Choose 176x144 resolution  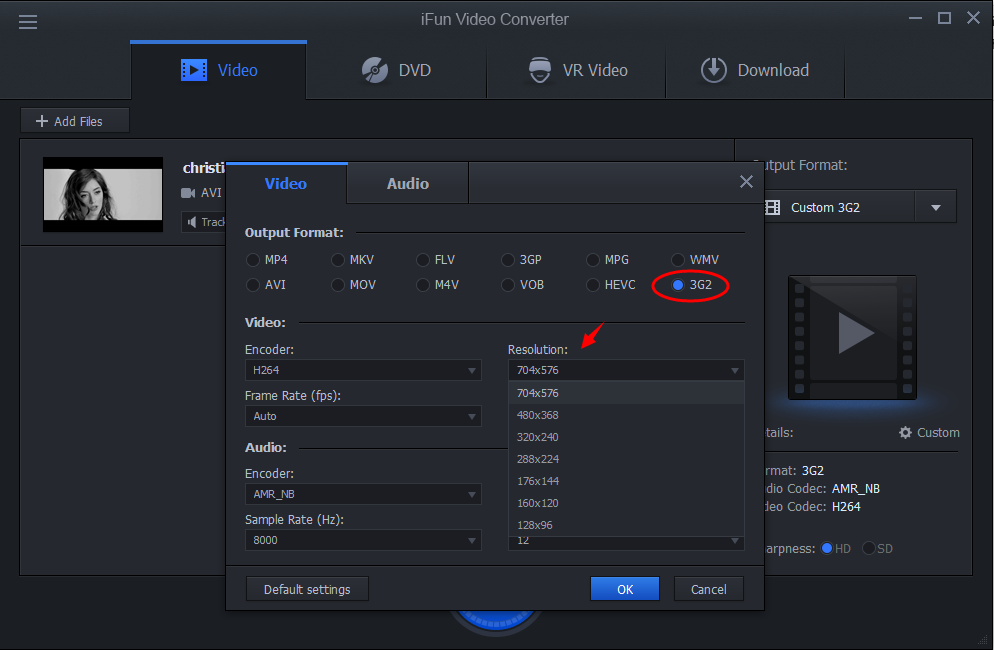point(626,481)
